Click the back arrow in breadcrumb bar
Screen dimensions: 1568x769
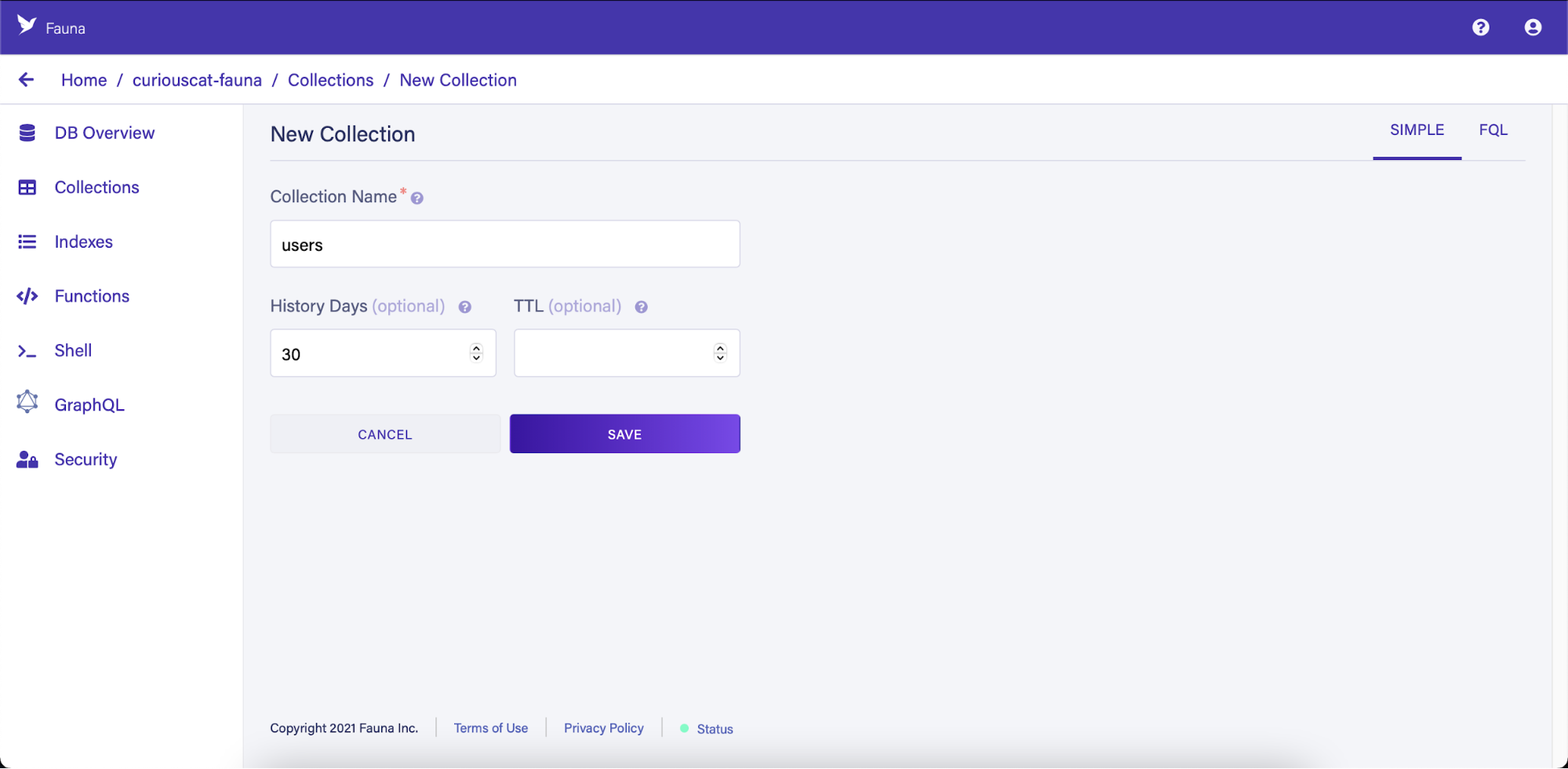point(26,80)
